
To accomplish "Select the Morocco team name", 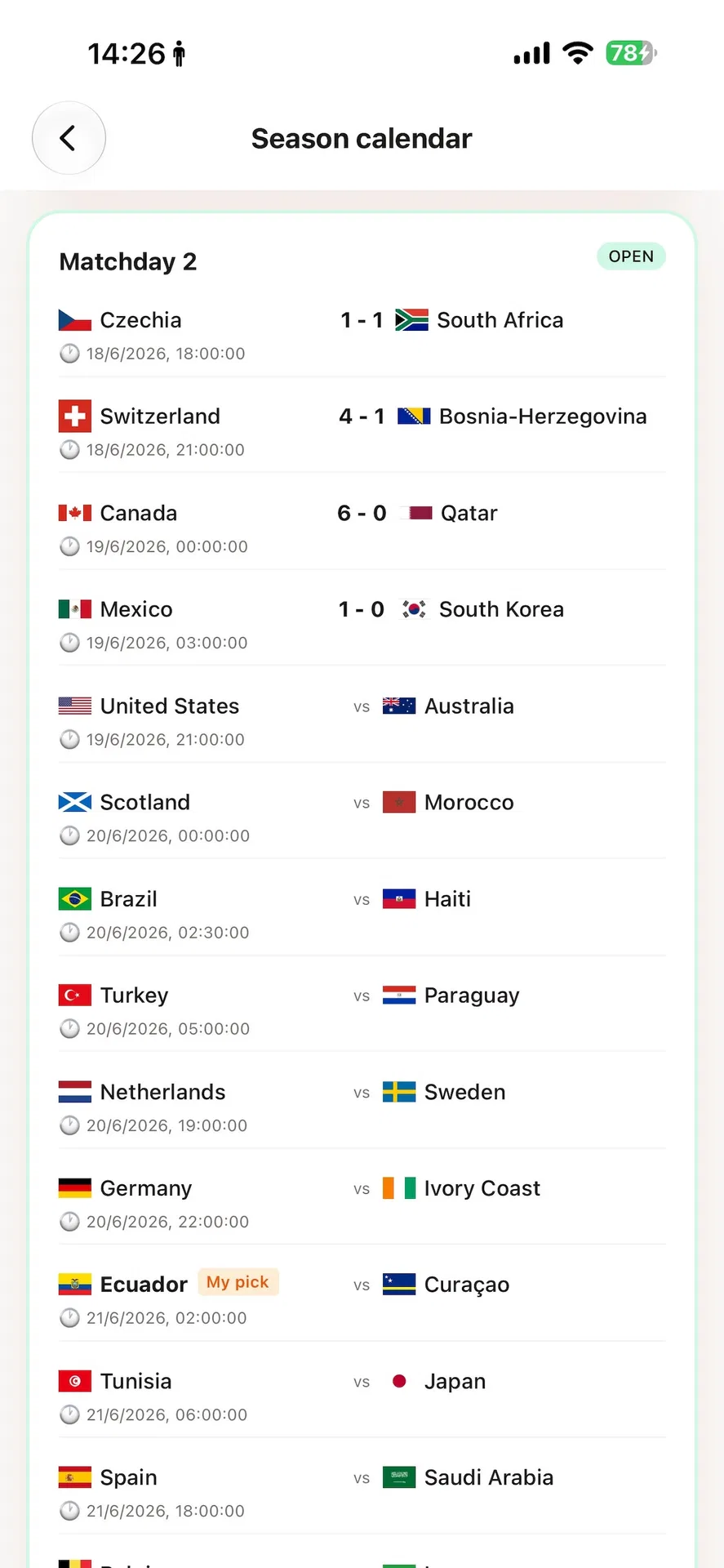I will [x=469, y=802].
